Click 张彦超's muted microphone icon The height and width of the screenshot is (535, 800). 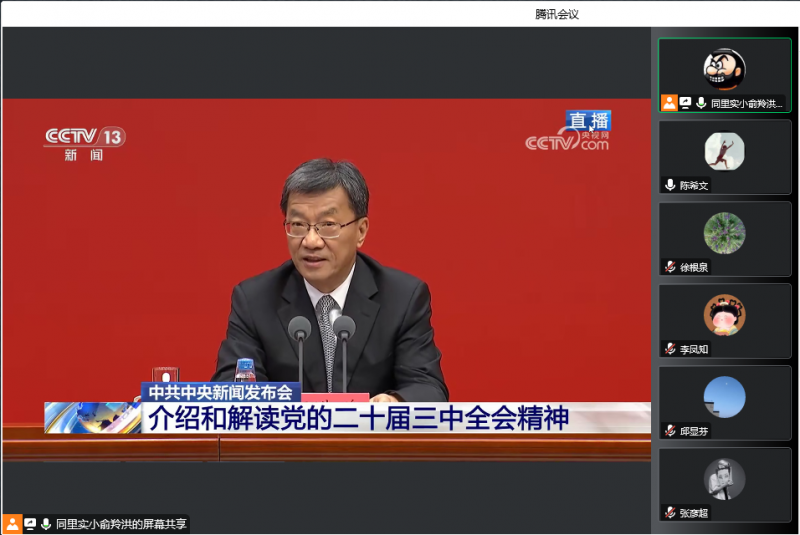670,513
